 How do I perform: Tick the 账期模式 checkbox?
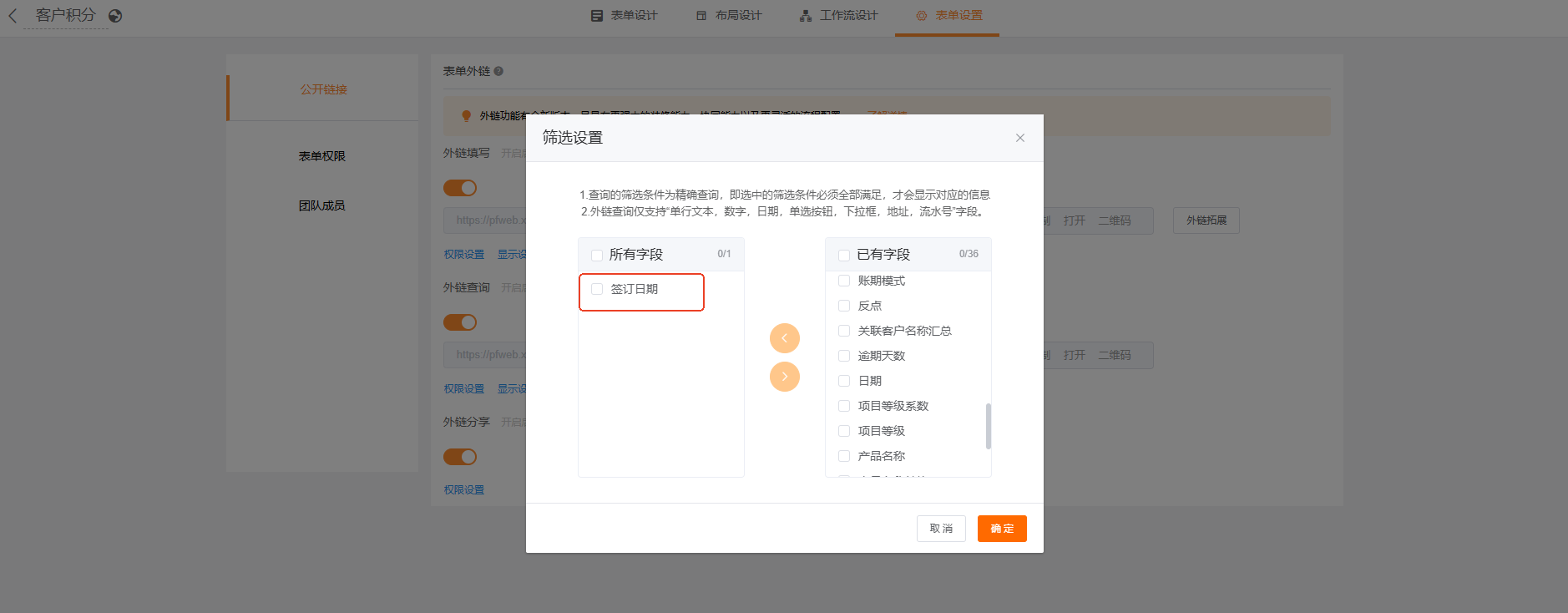tap(844, 281)
